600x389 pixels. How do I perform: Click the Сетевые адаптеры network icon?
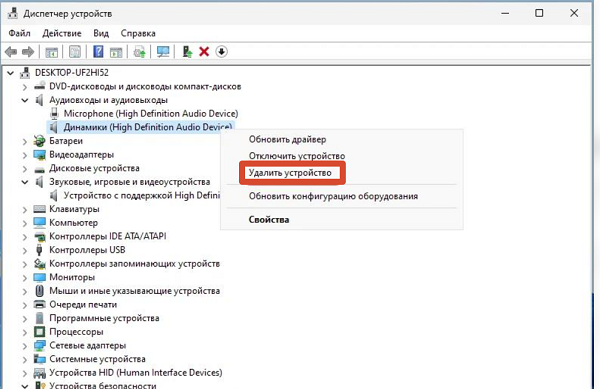(39, 345)
